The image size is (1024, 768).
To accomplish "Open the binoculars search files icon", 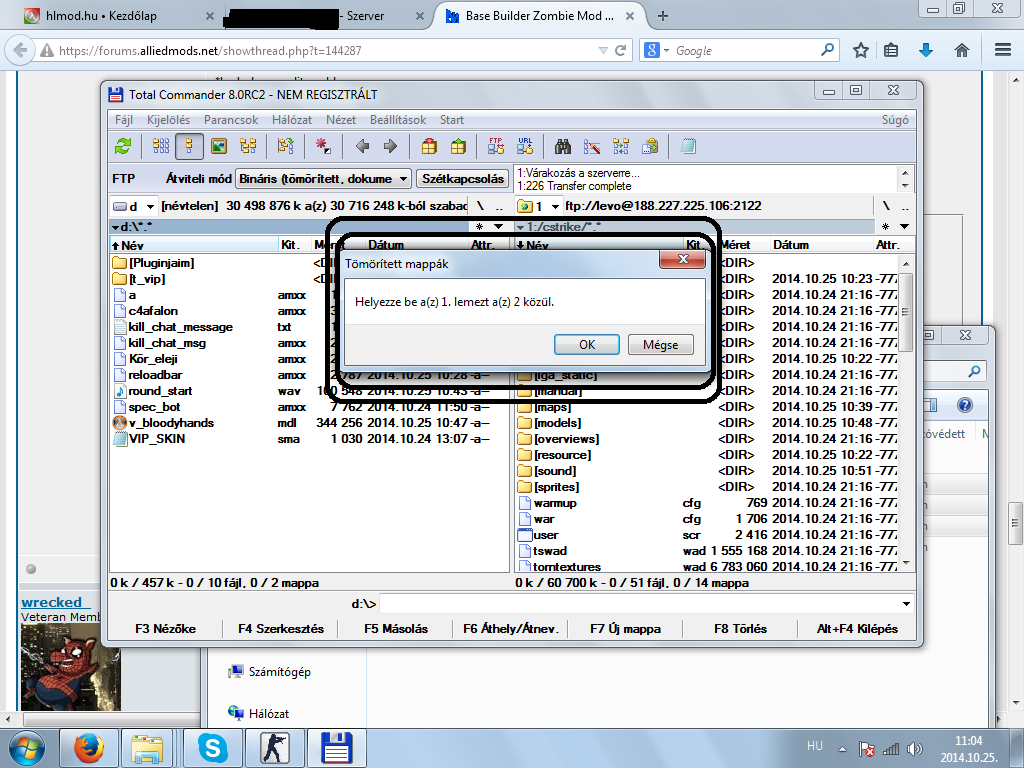I will 562,146.
